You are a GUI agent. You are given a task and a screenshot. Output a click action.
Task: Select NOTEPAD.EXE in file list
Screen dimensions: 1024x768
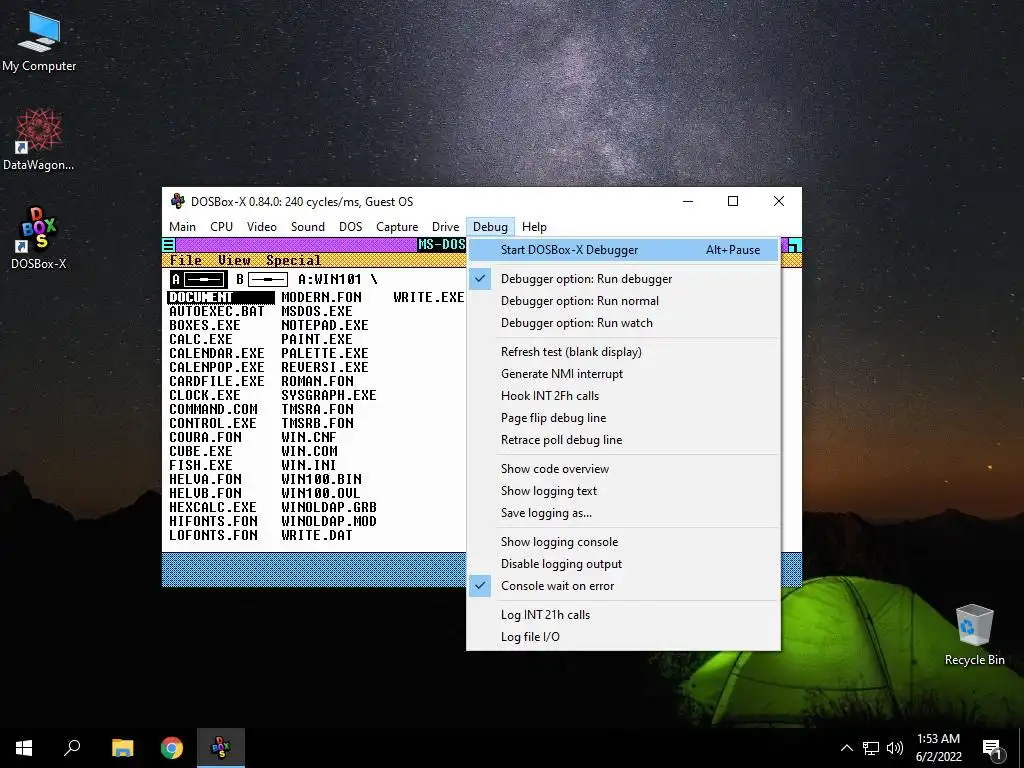(325, 325)
